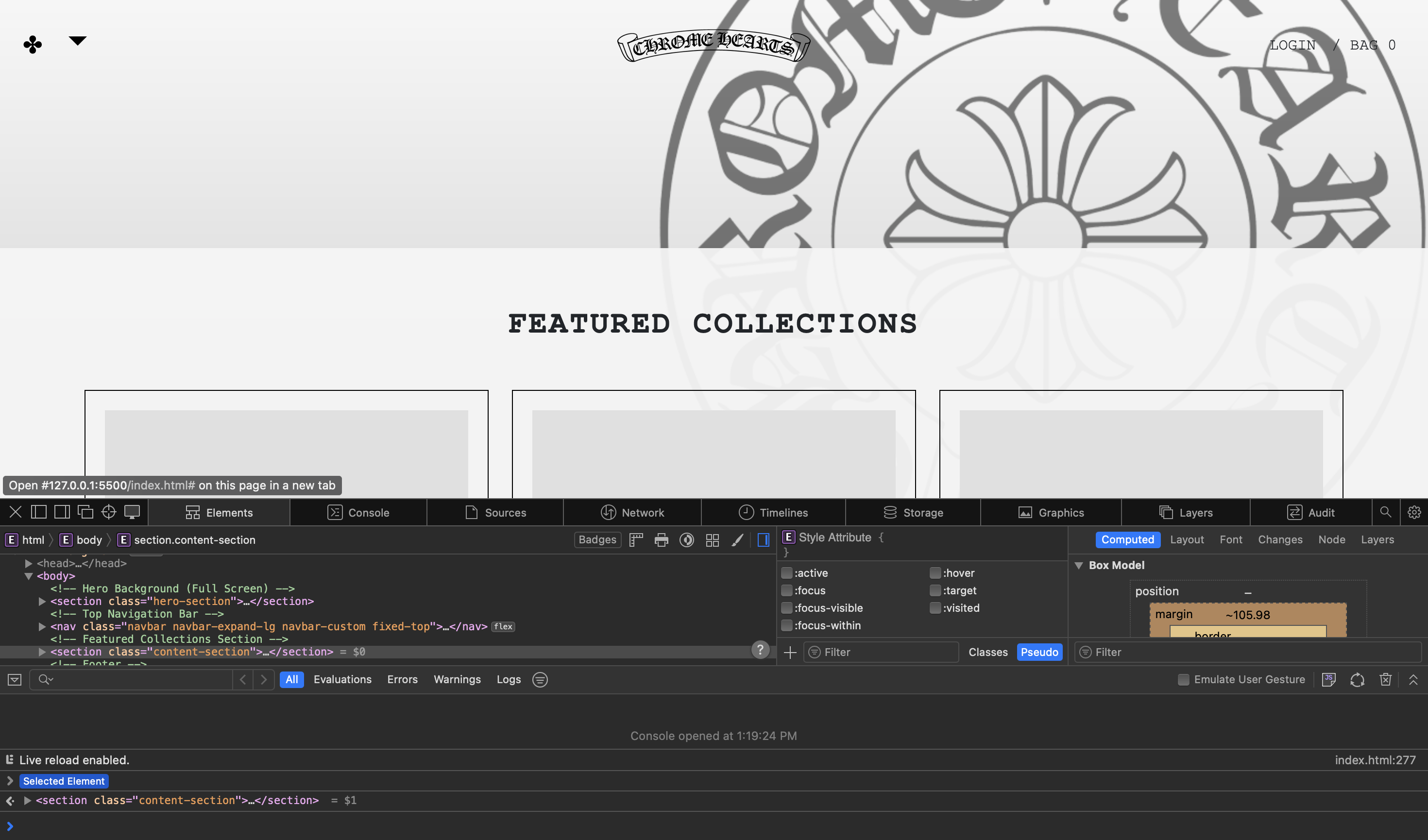
Task: Collapse the body element tree node
Action: [x=28, y=576]
